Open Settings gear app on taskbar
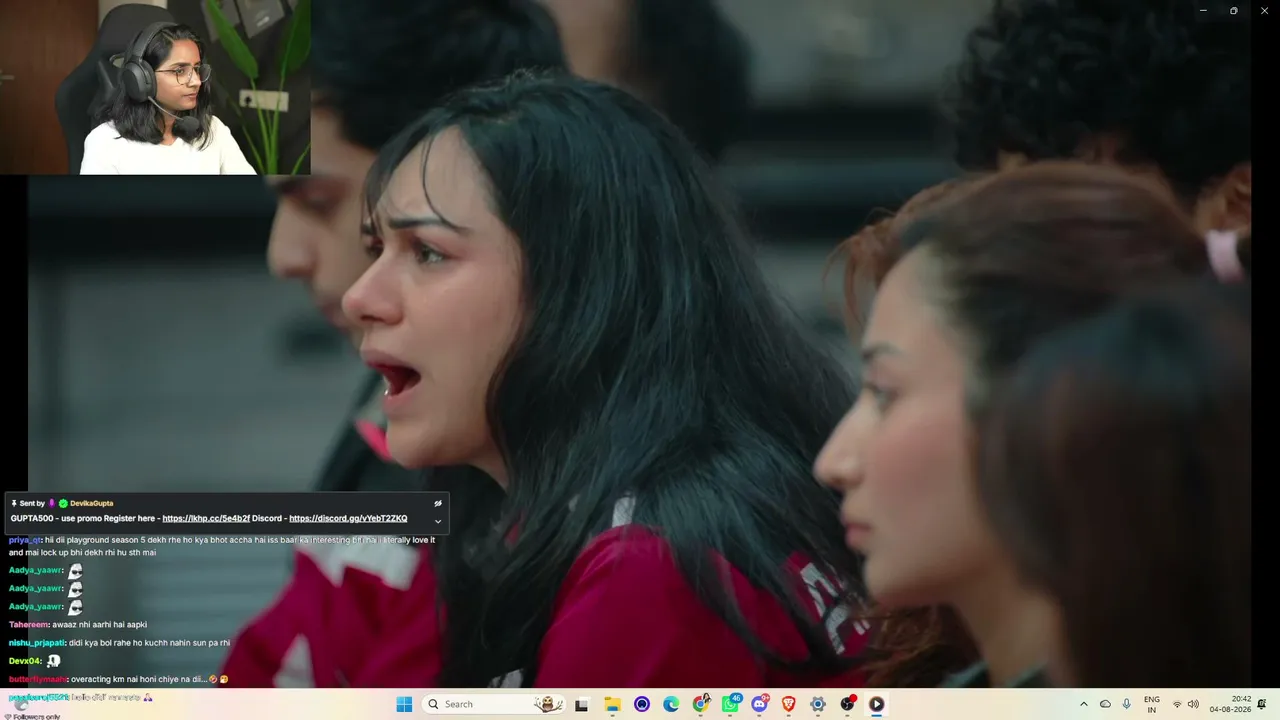The height and width of the screenshot is (720, 1280). pos(818,704)
